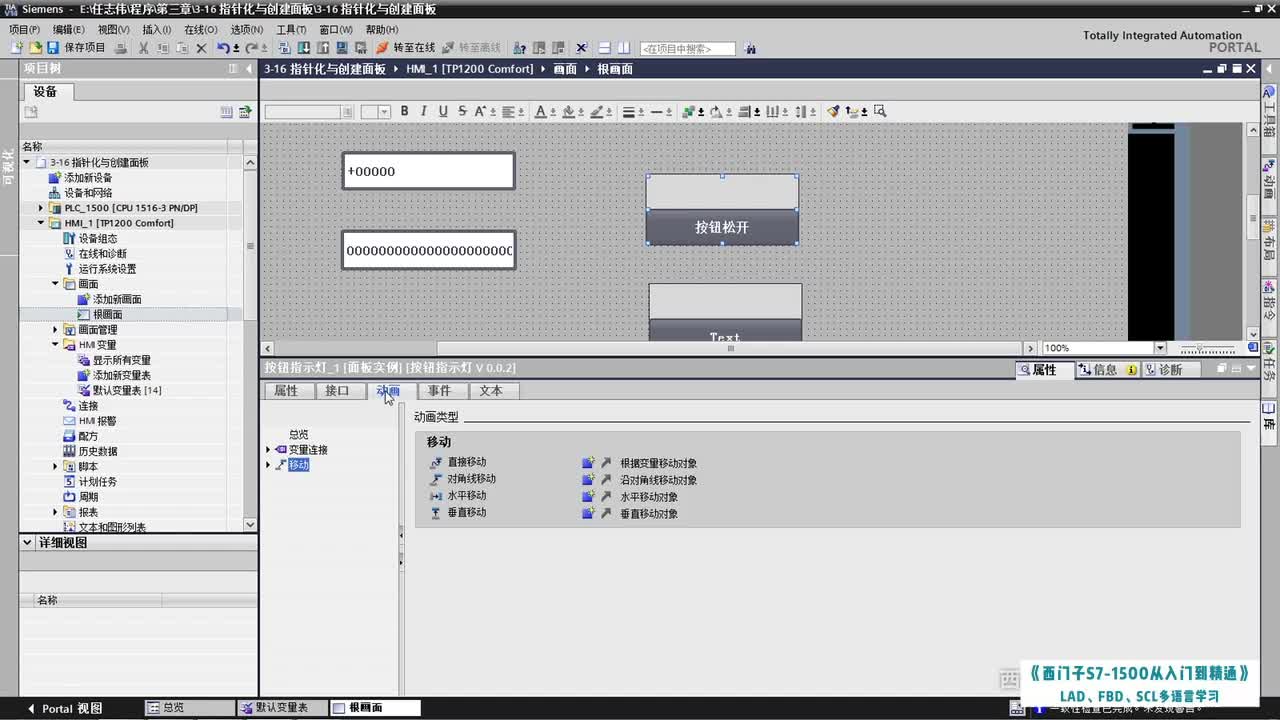Open the 工具(T) menu
The width and height of the screenshot is (1280, 720).
291,30
